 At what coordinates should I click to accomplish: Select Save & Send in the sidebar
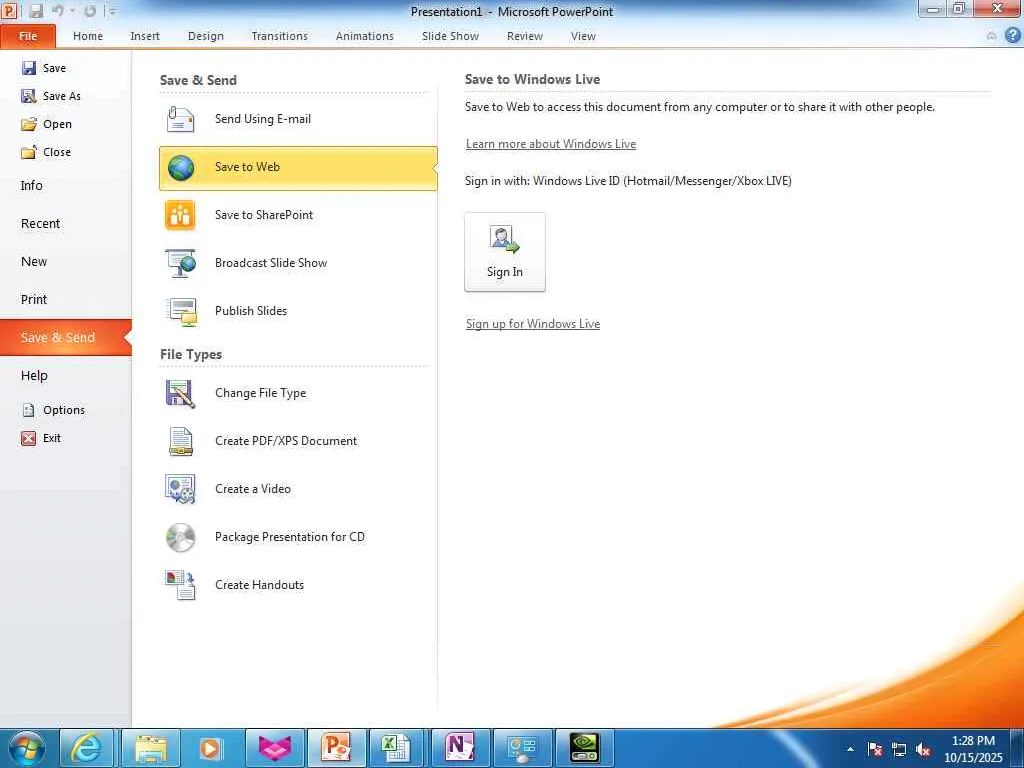click(x=65, y=337)
